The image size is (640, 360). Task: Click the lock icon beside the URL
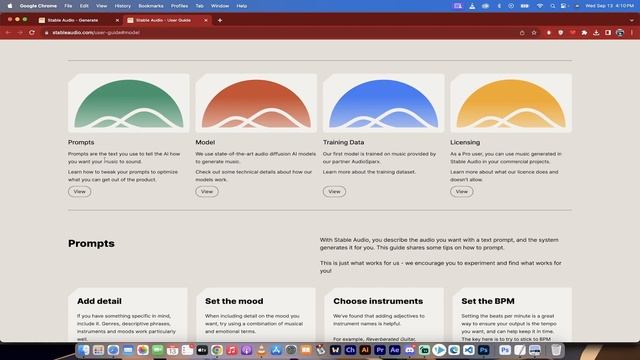47,33
